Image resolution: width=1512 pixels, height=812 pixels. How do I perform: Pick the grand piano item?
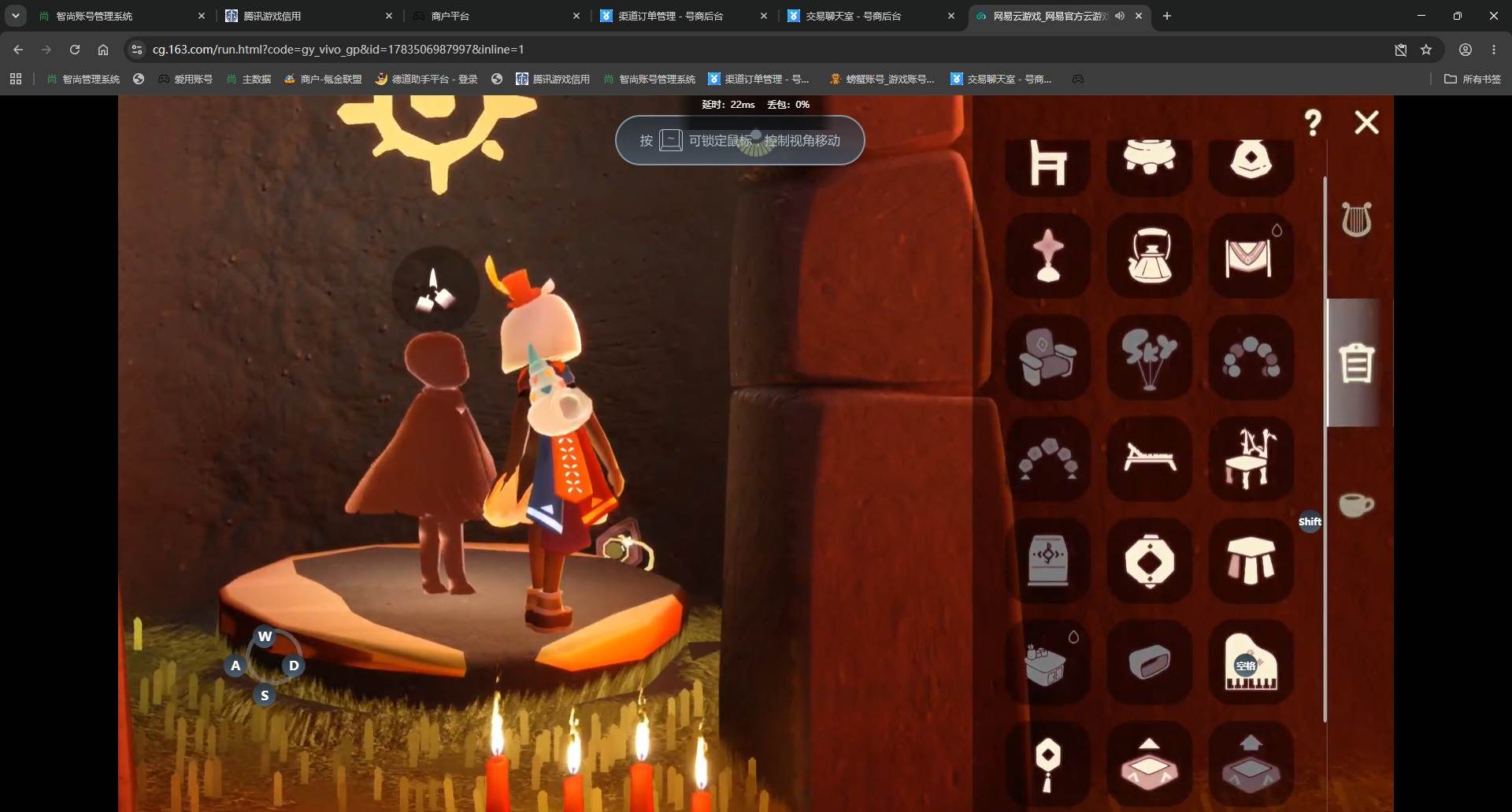point(1251,662)
